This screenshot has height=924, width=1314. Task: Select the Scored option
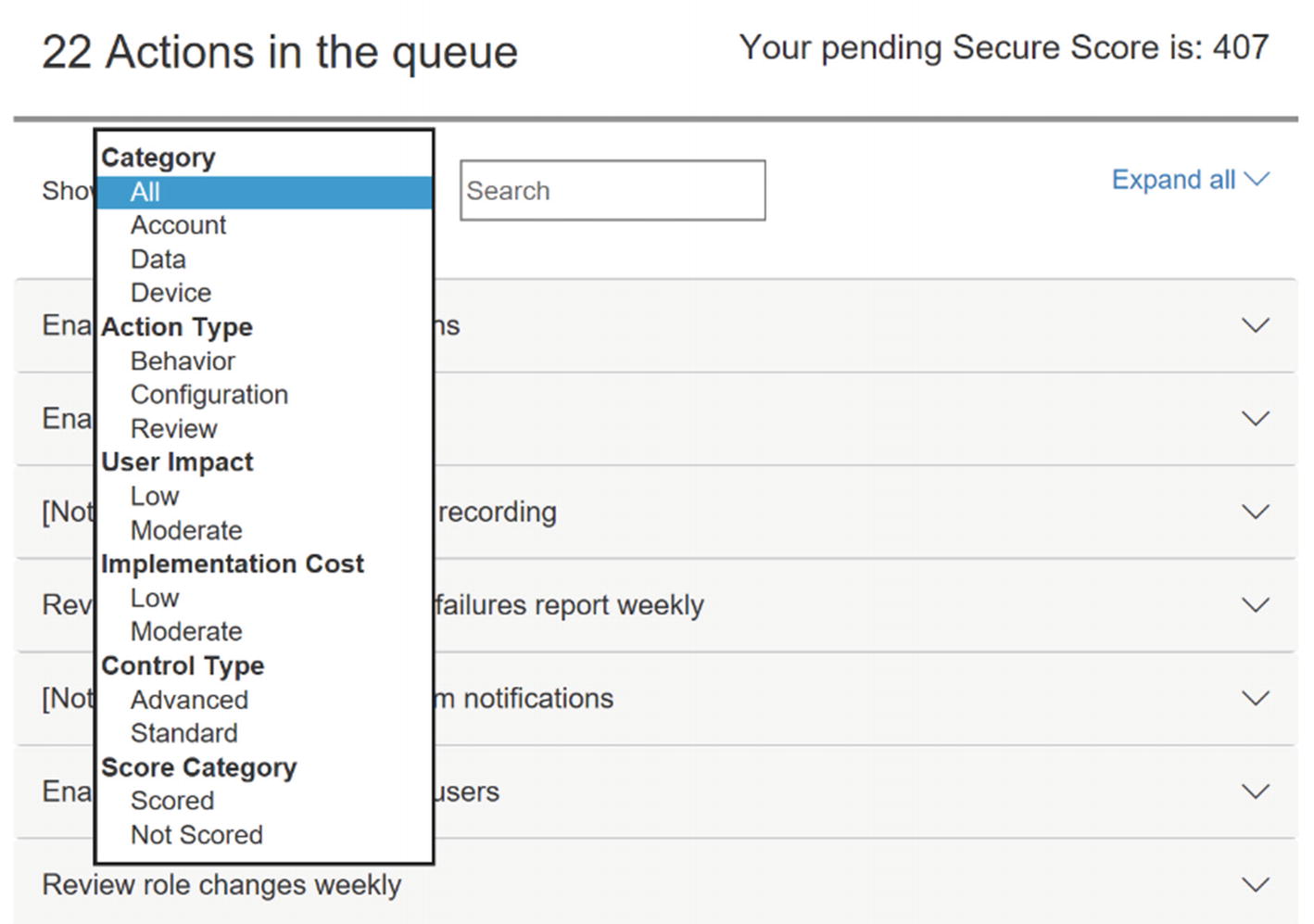pyautogui.click(x=172, y=801)
